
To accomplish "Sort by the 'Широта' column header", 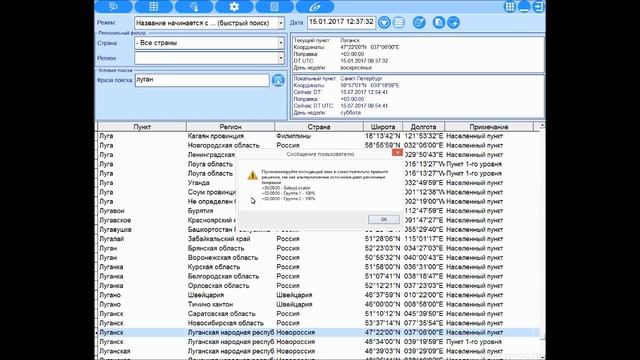I will point(383,127).
